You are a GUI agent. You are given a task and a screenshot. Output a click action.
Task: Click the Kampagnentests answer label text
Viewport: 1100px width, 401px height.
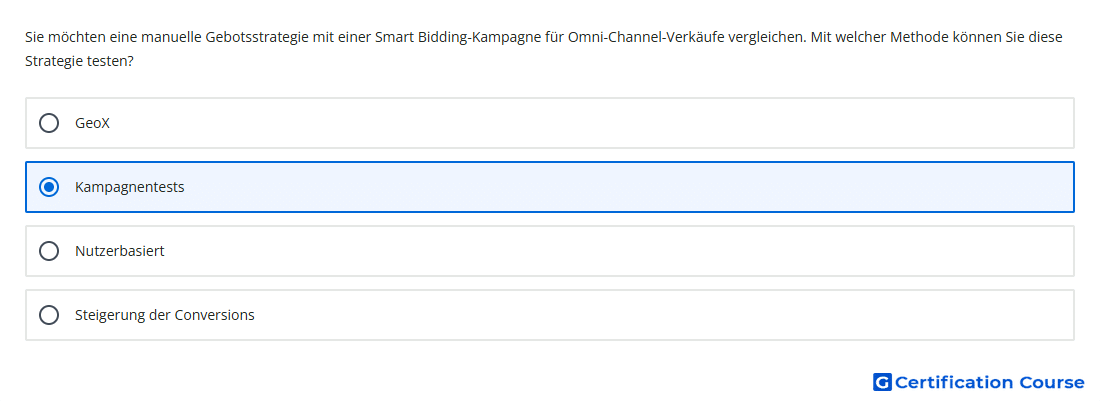[130, 187]
